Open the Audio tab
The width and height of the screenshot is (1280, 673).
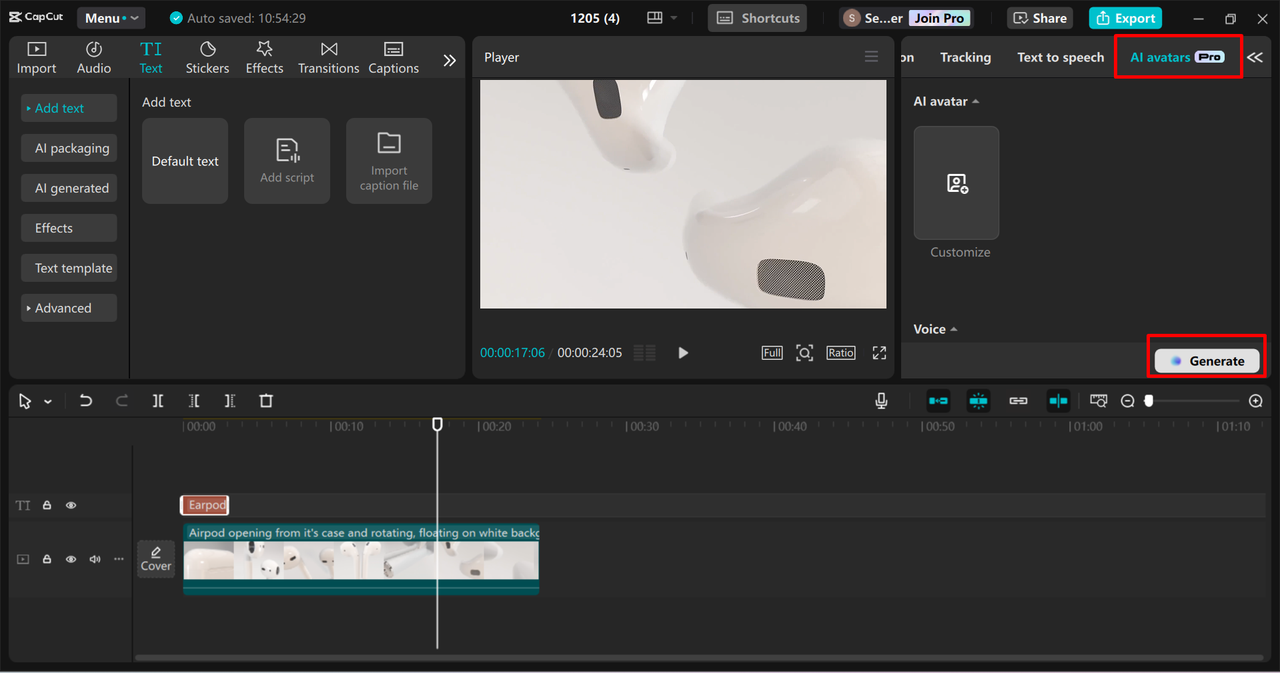(x=94, y=58)
